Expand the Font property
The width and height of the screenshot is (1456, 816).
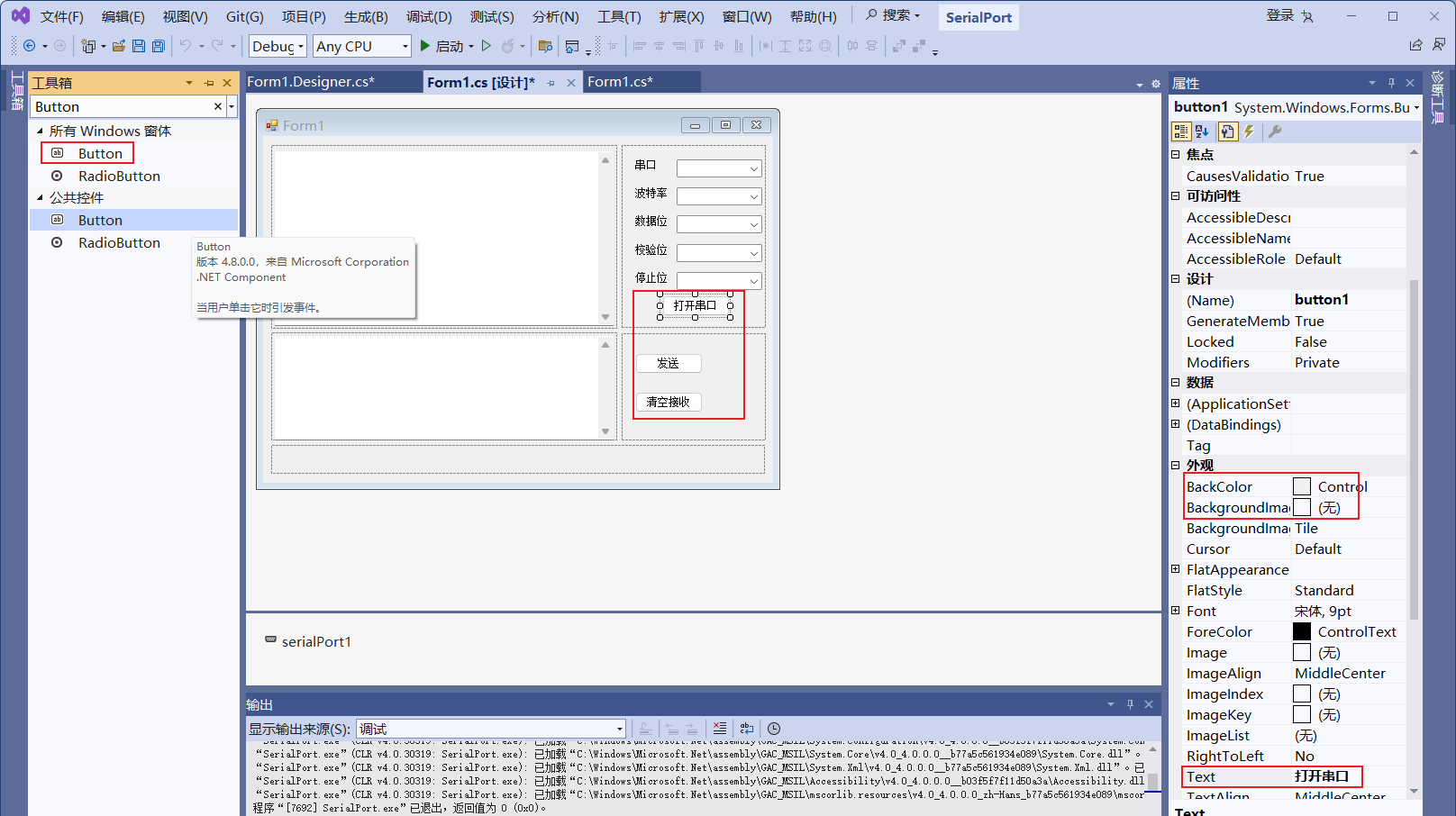click(1175, 611)
